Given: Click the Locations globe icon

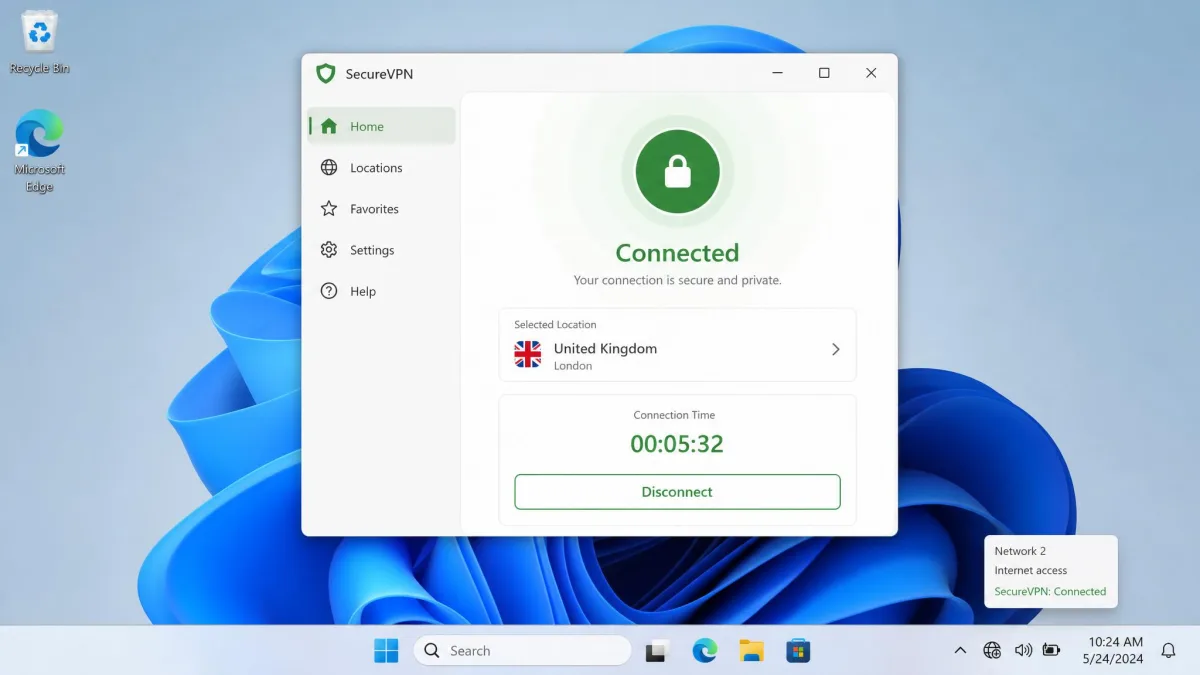Looking at the screenshot, I should pyautogui.click(x=329, y=168).
